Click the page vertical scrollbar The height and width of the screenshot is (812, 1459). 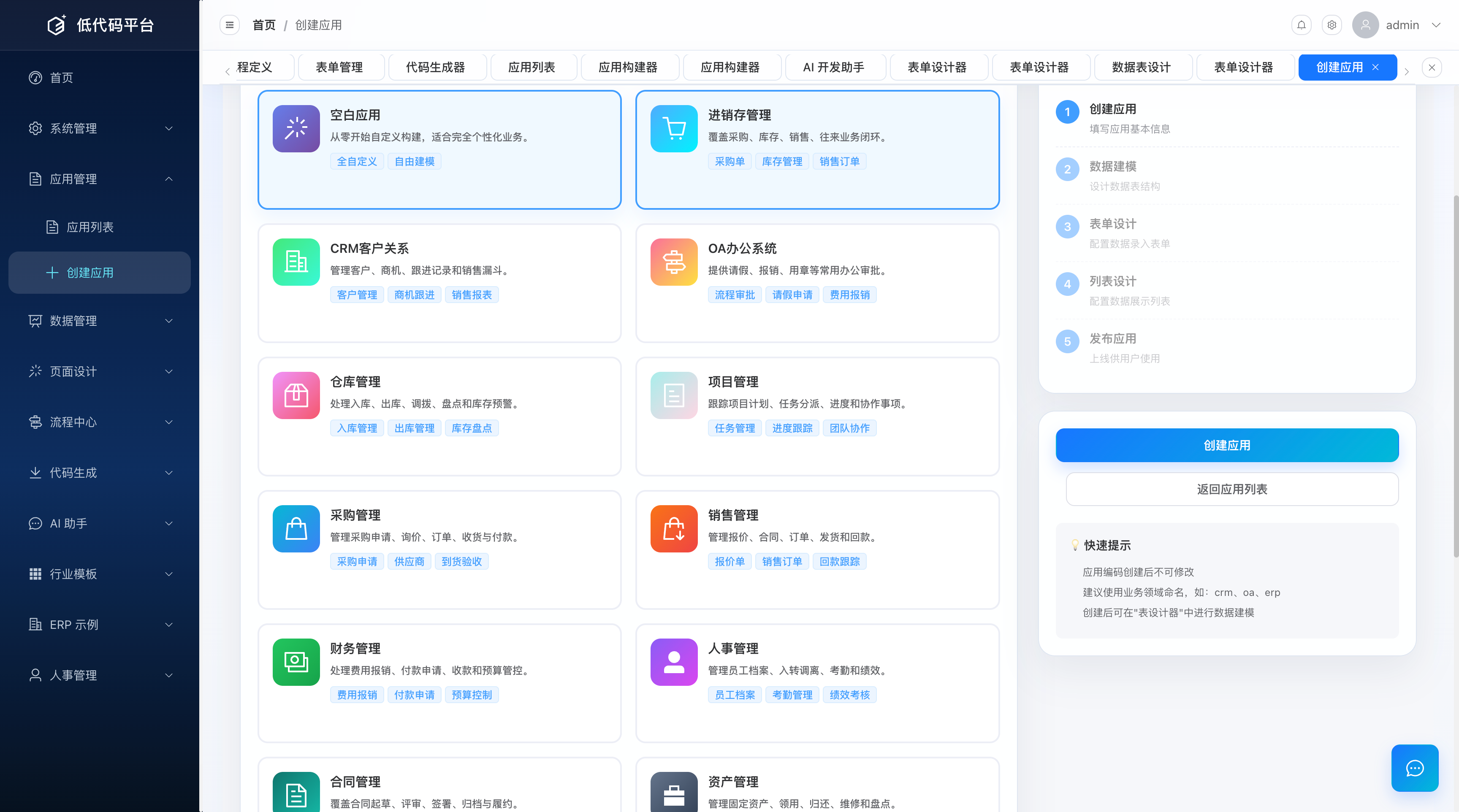pos(1456,376)
